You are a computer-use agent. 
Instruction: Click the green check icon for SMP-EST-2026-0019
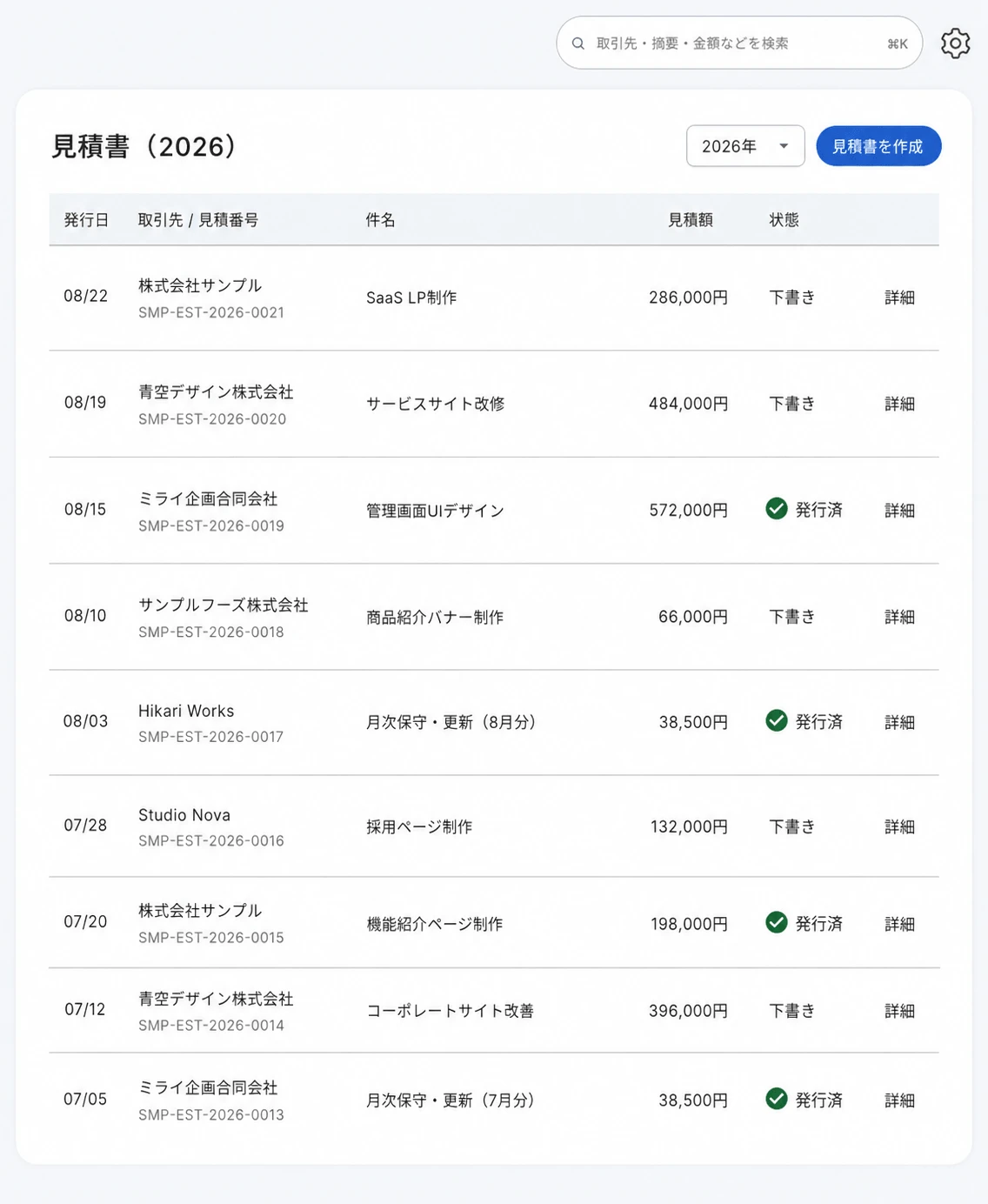[777, 509]
